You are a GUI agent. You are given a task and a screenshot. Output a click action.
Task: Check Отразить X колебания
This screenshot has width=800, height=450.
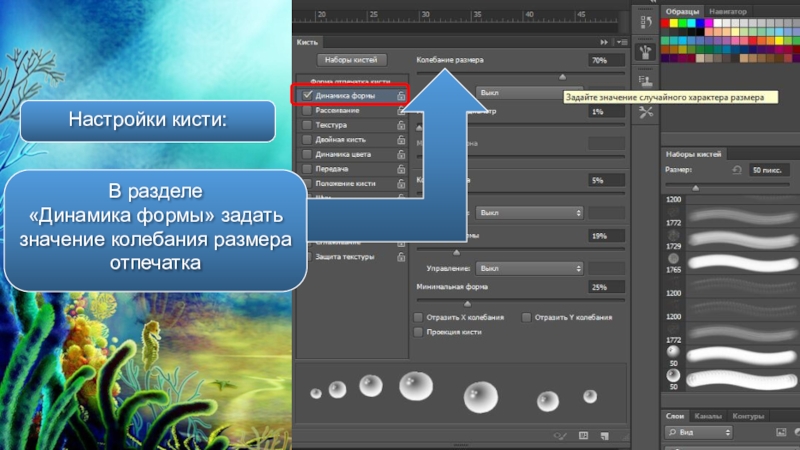coord(418,317)
